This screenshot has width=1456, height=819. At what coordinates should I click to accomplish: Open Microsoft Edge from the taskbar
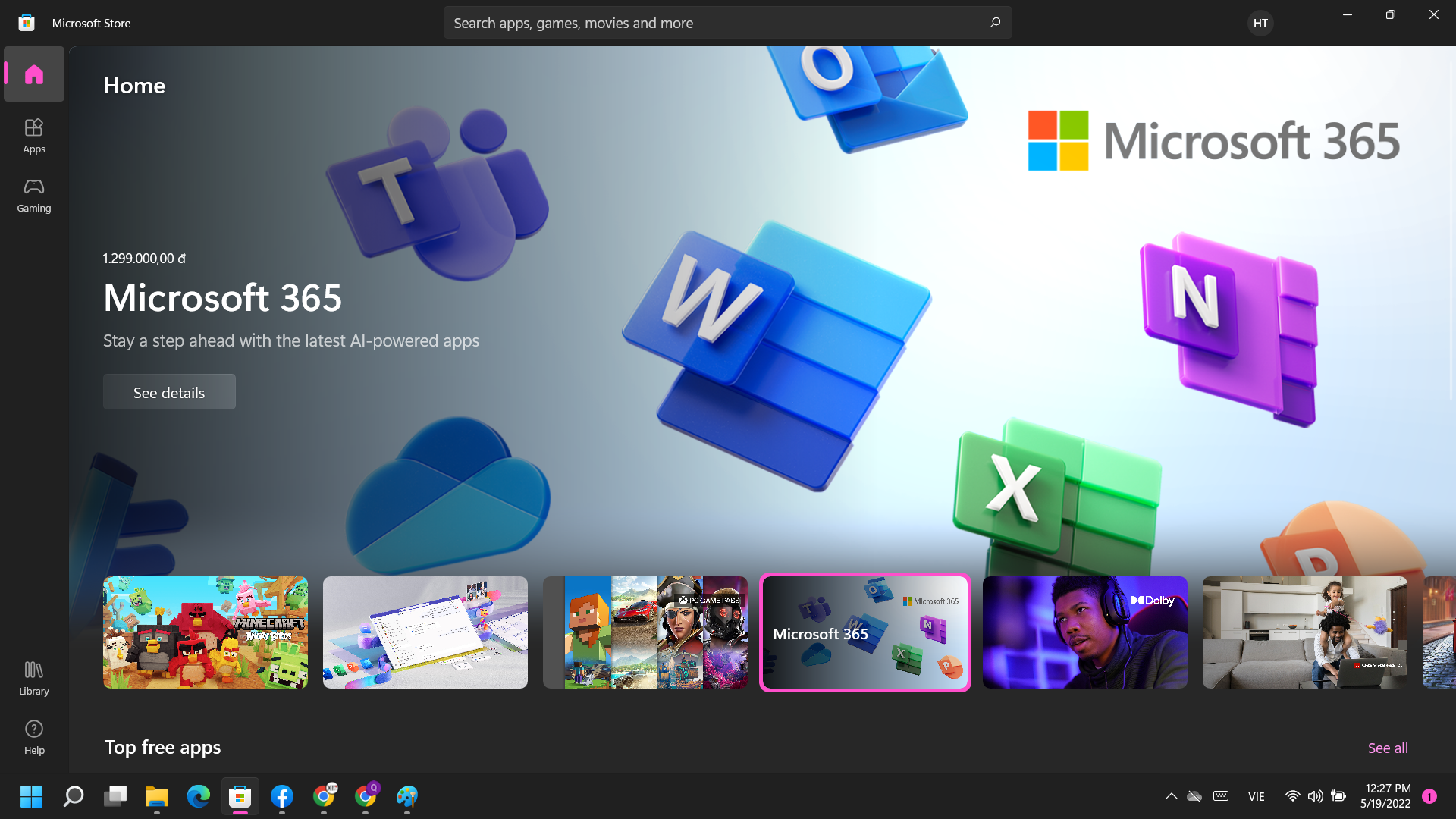(198, 796)
